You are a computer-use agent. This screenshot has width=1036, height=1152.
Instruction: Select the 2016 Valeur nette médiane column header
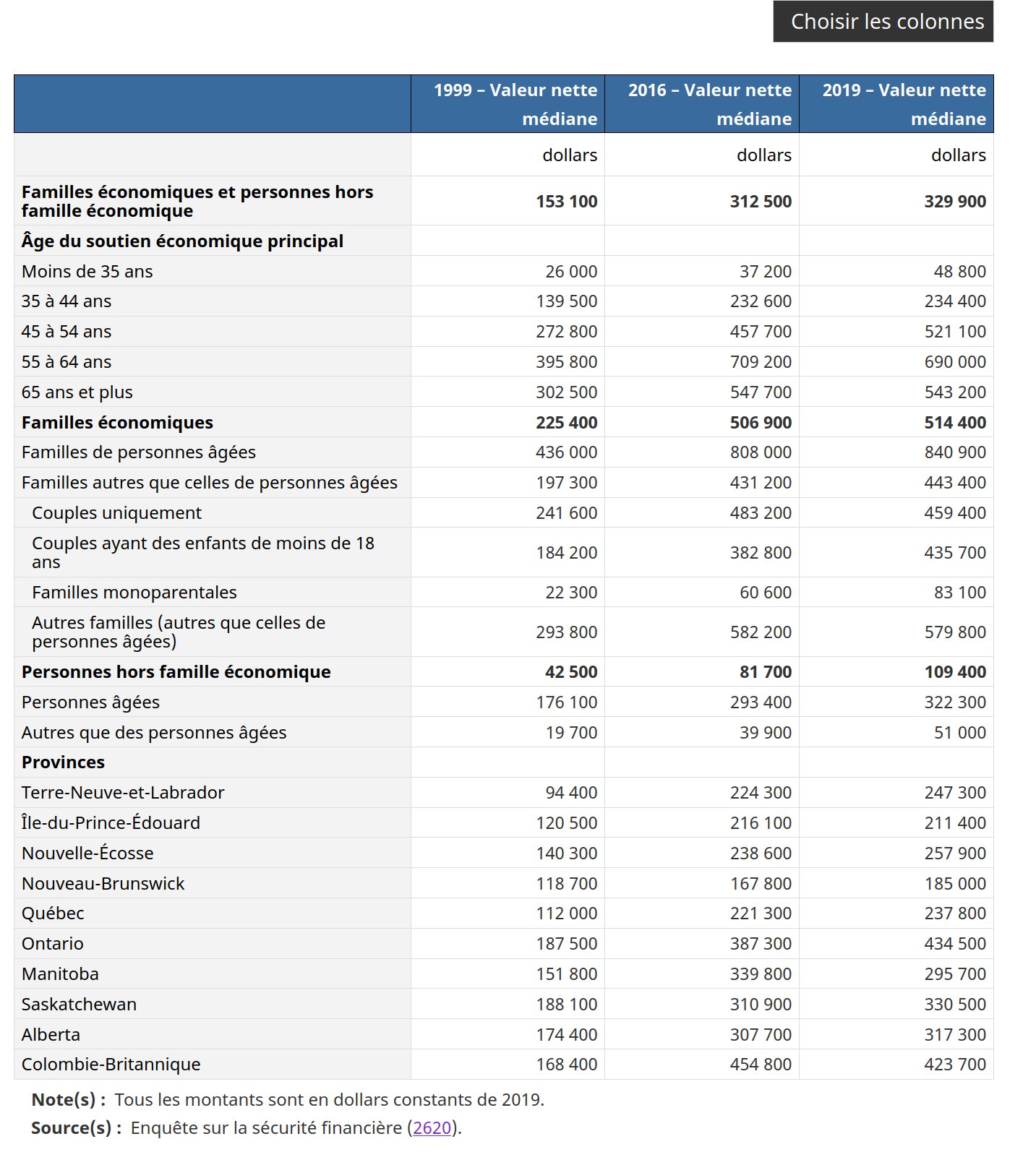(x=702, y=104)
